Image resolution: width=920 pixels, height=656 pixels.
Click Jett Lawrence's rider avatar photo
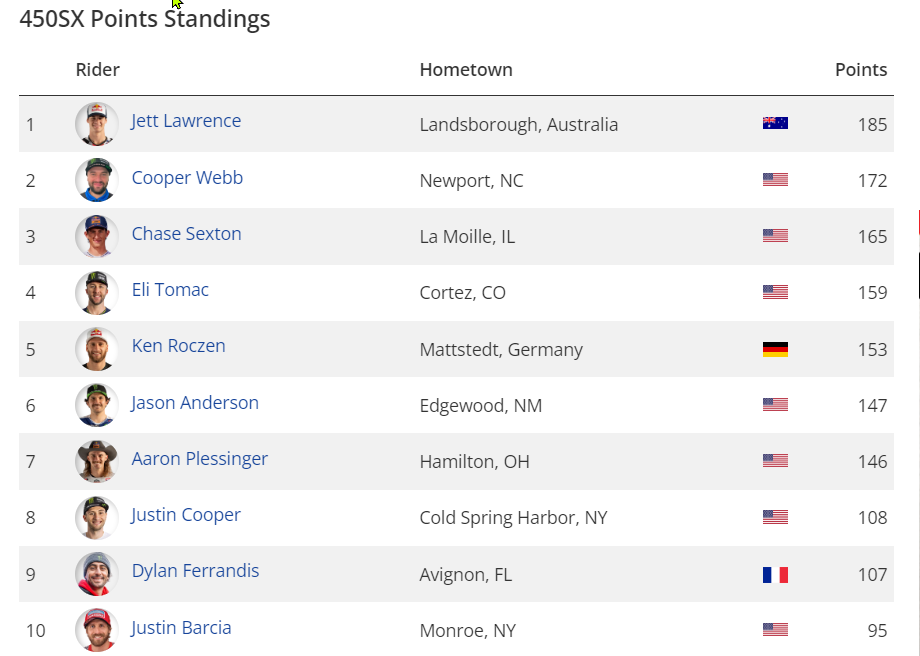tap(97, 124)
